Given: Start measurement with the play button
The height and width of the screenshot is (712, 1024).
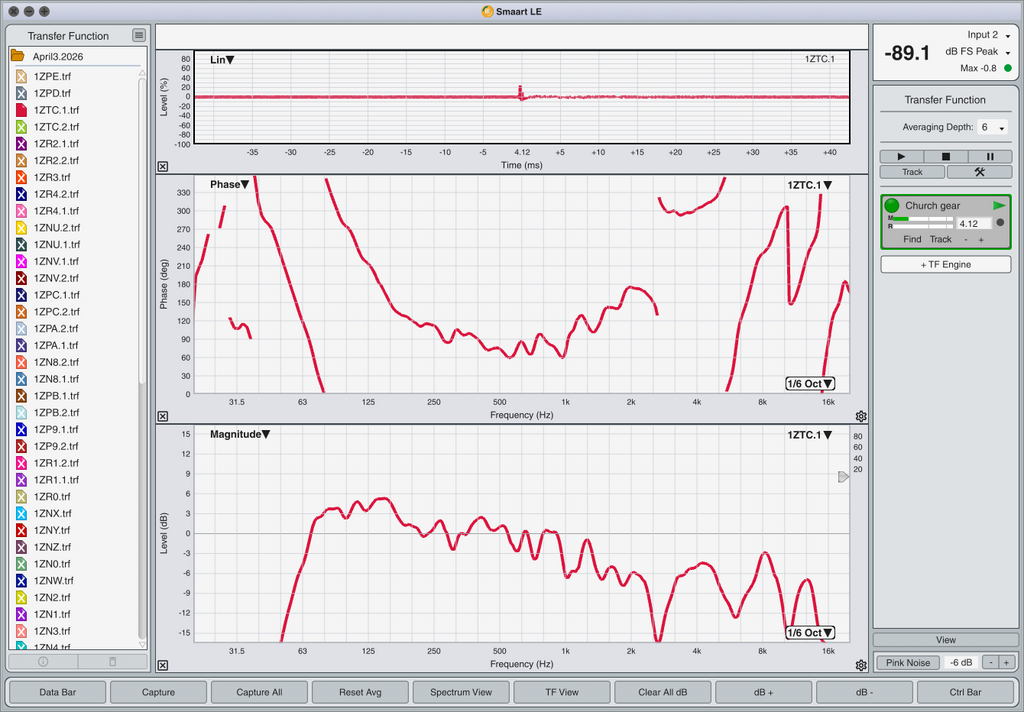Looking at the screenshot, I should pyautogui.click(x=902, y=156).
